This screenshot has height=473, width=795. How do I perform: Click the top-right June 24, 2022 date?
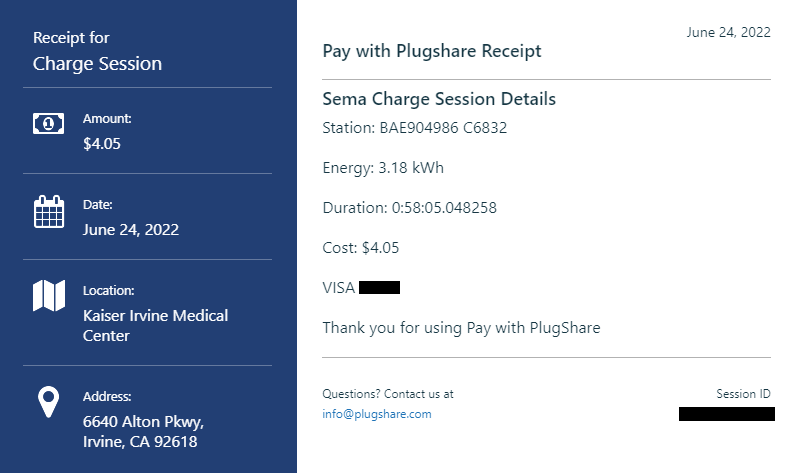click(x=729, y=32)
